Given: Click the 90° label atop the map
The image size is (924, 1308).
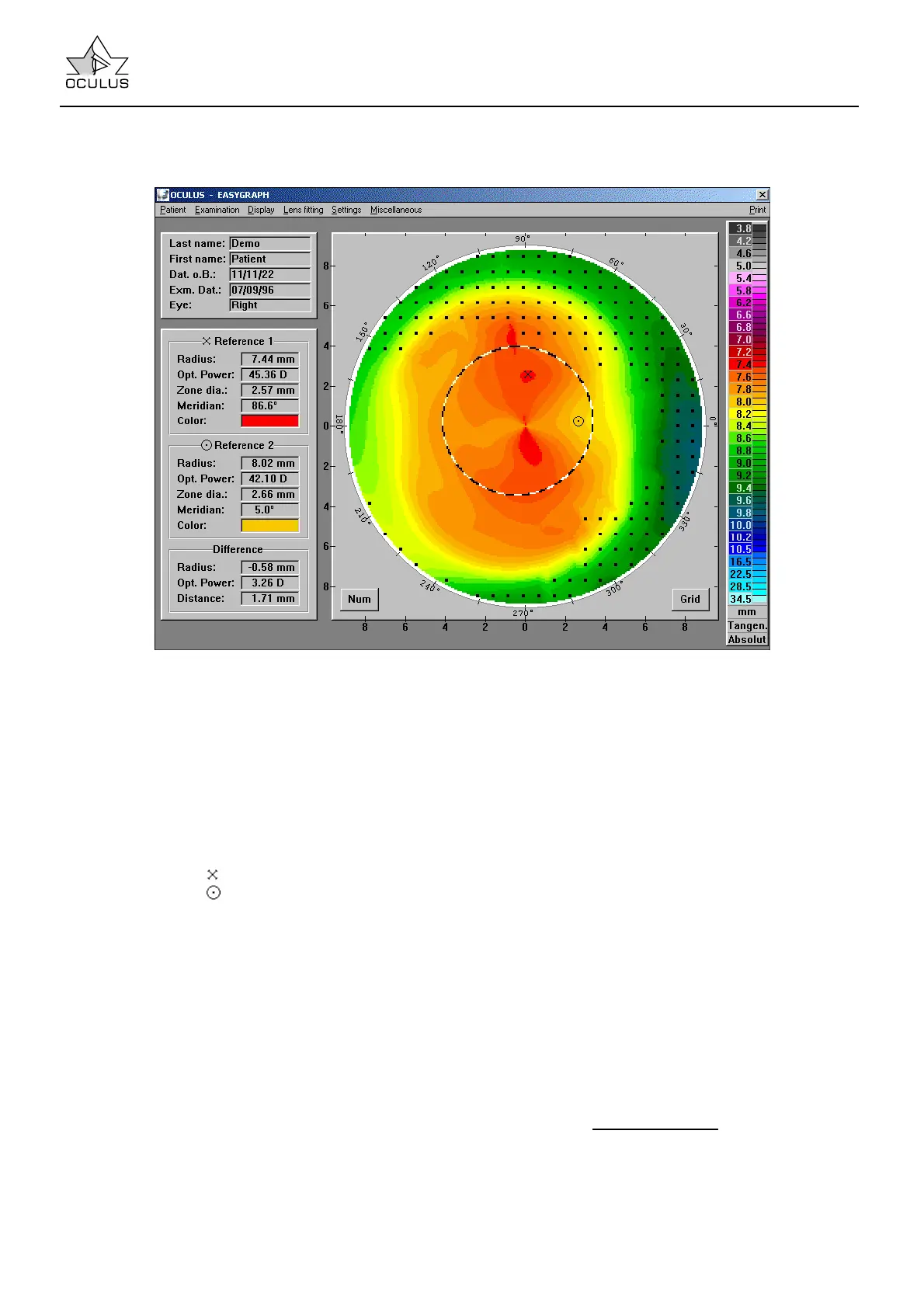Looking at the screenshot, I should click(x=523, y=238).
